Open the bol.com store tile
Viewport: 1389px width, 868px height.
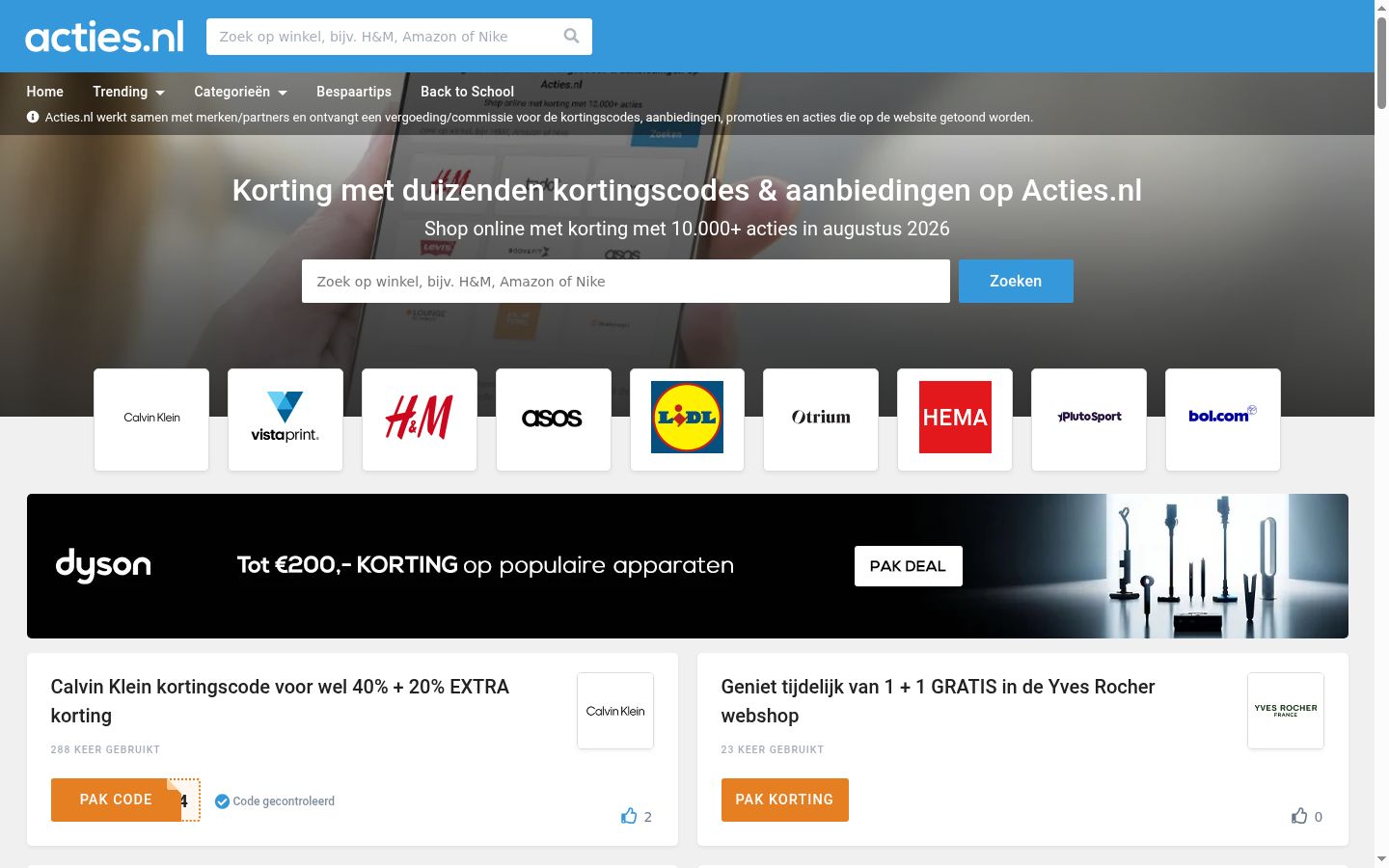pos(1223,420)
